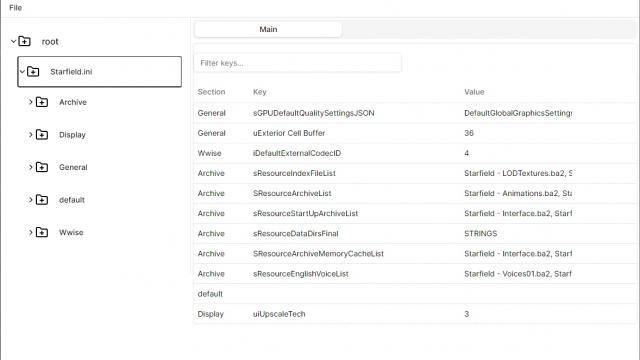Image resolution: width=640 pixels, height=360 pixels.
Task: Select the sGPUDefaultQualitySettingsJSON key
Action: [x=313, y=113]
